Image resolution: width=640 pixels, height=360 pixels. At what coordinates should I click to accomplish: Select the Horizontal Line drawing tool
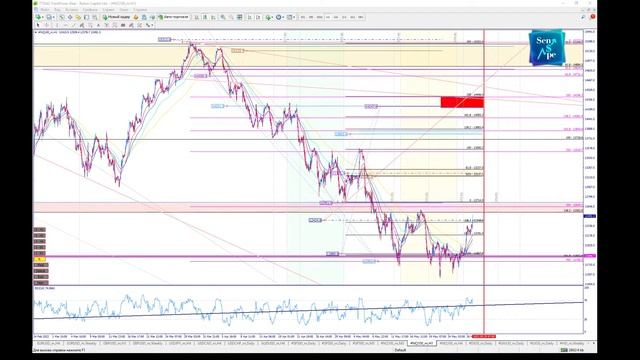point(65,25)
